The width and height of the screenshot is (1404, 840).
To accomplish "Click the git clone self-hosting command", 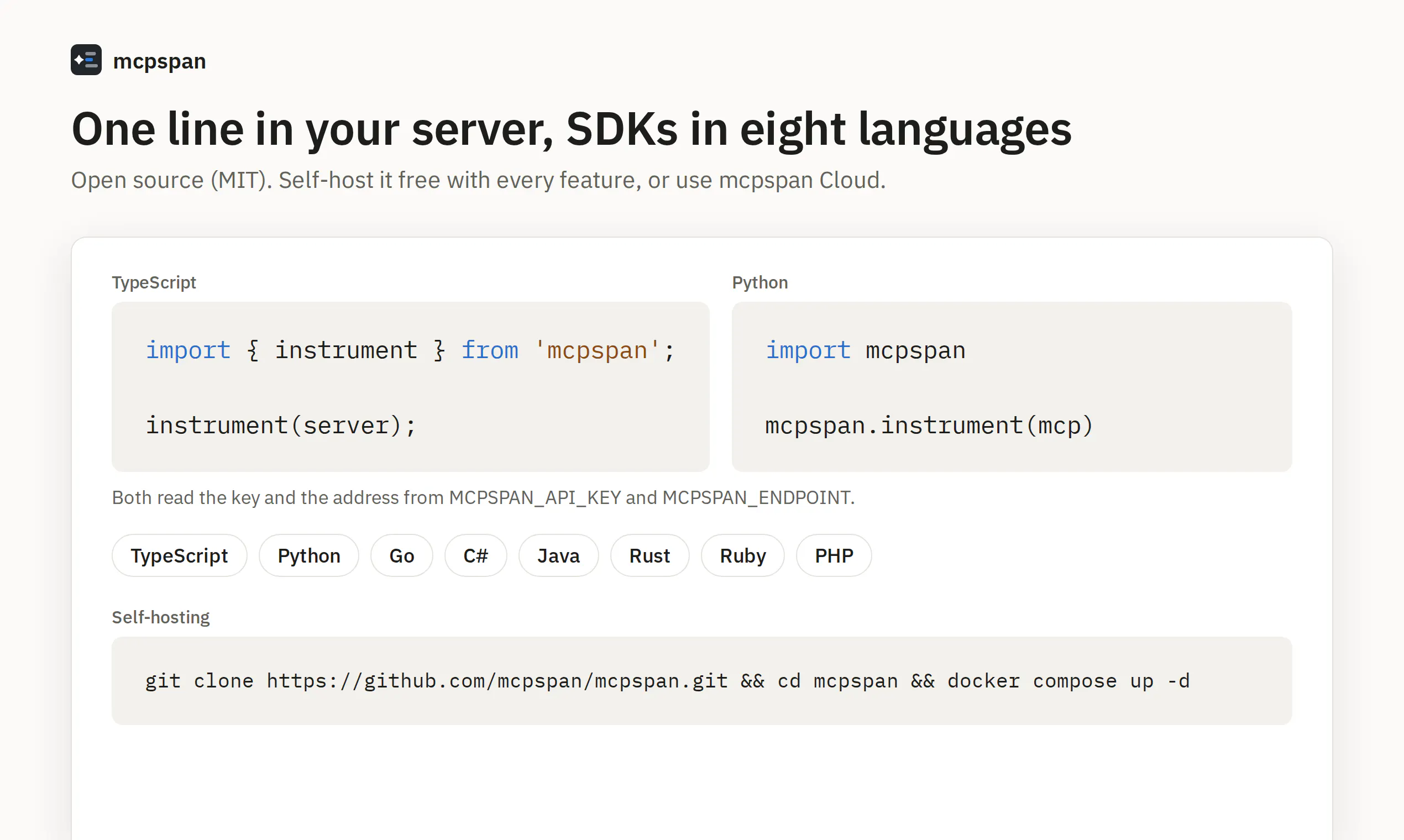I will tap(668, 680).
